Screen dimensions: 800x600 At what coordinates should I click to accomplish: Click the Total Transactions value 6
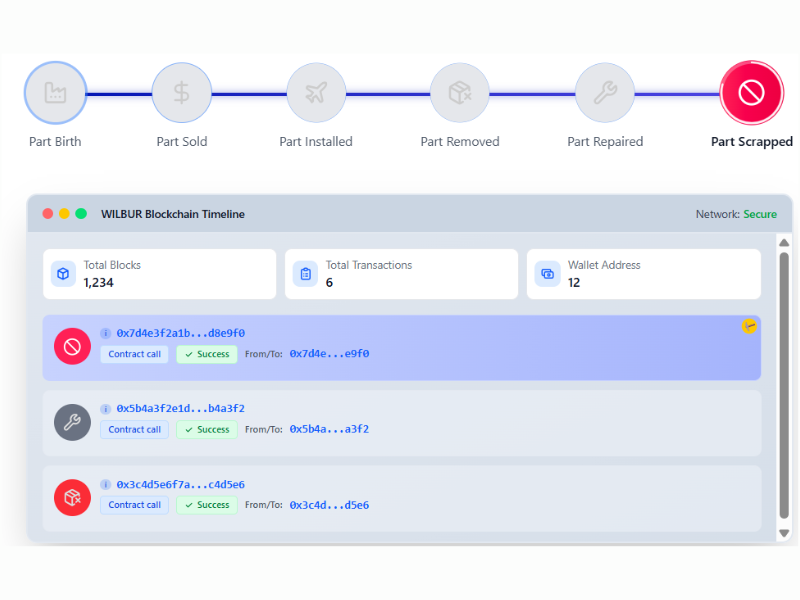(x=330, y=283)
